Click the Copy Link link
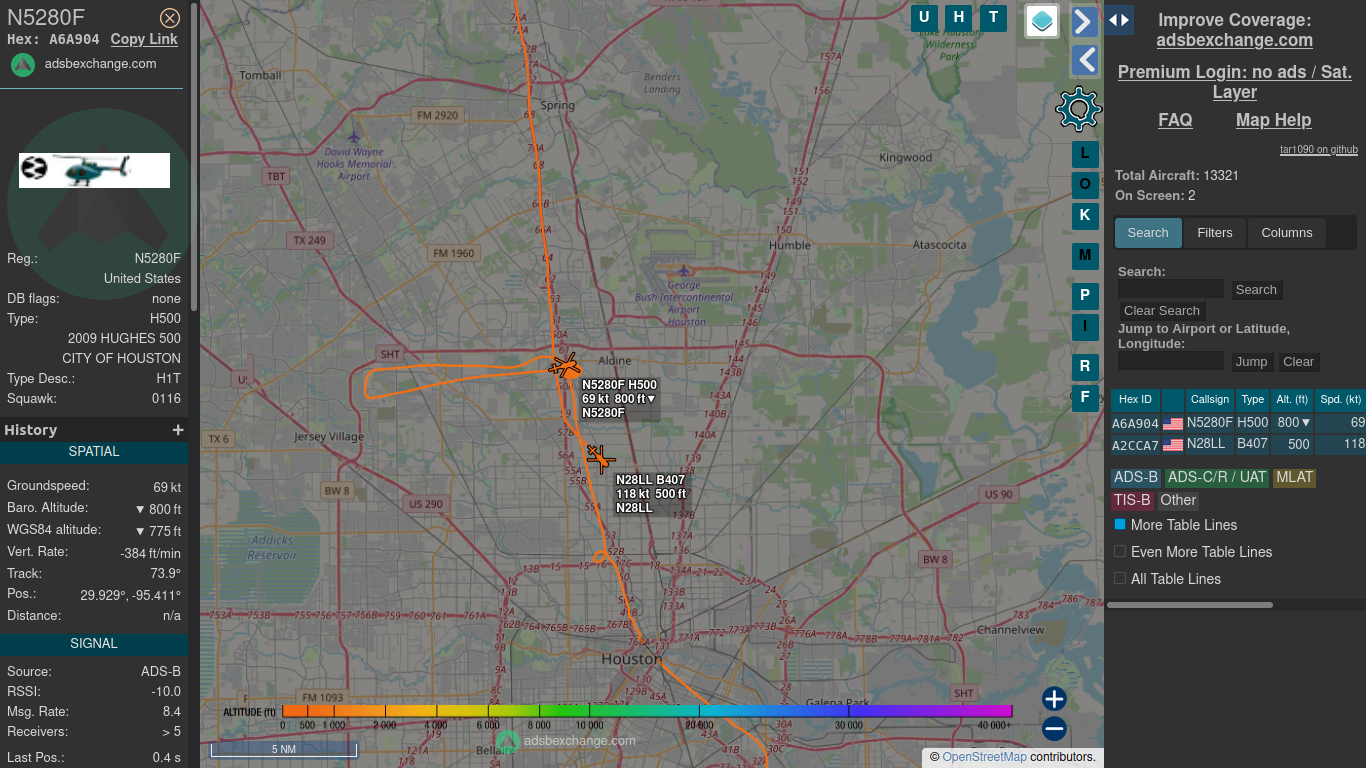 tap(144, 39)
